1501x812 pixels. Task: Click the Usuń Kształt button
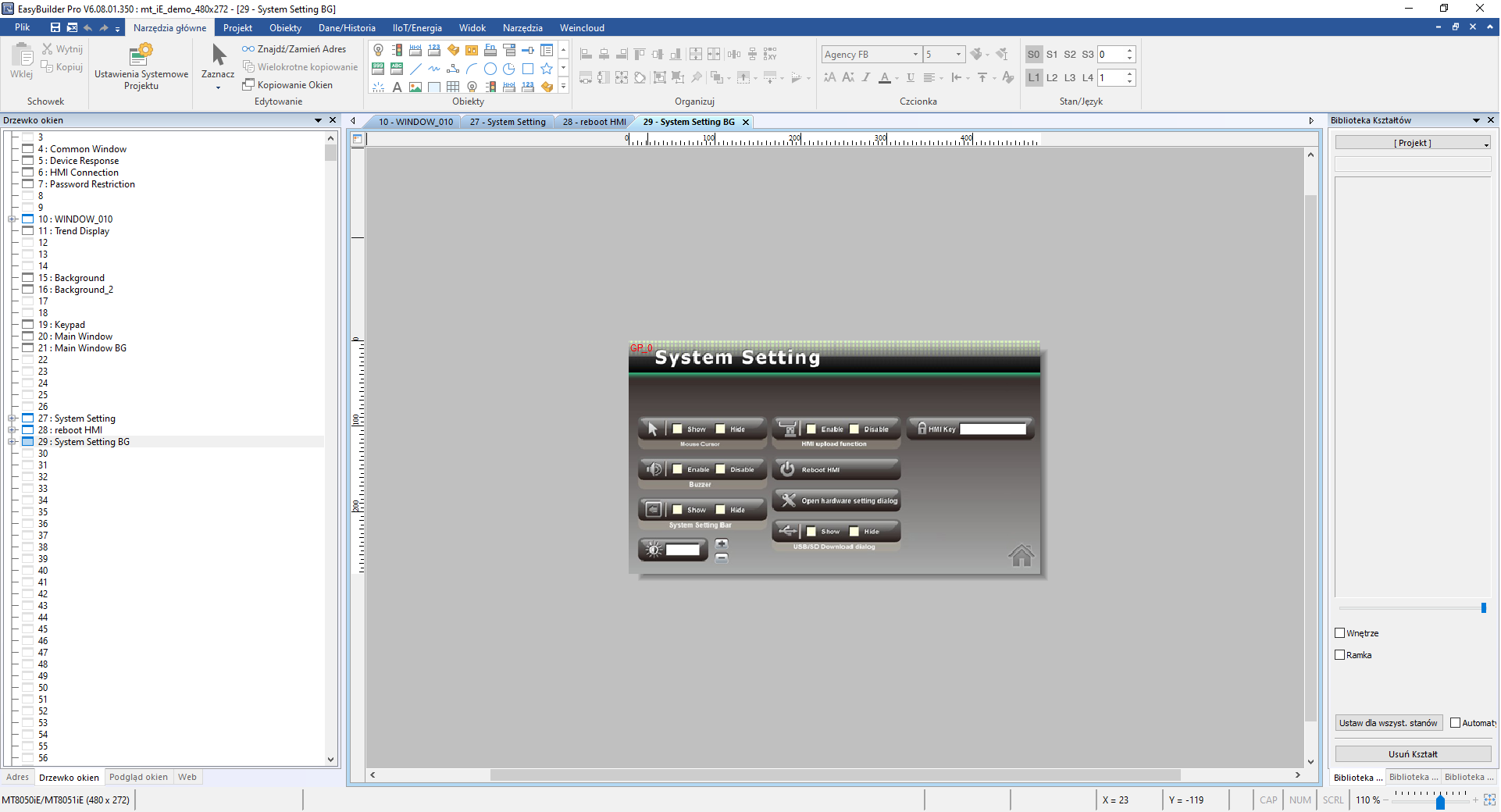point(1413,754)
